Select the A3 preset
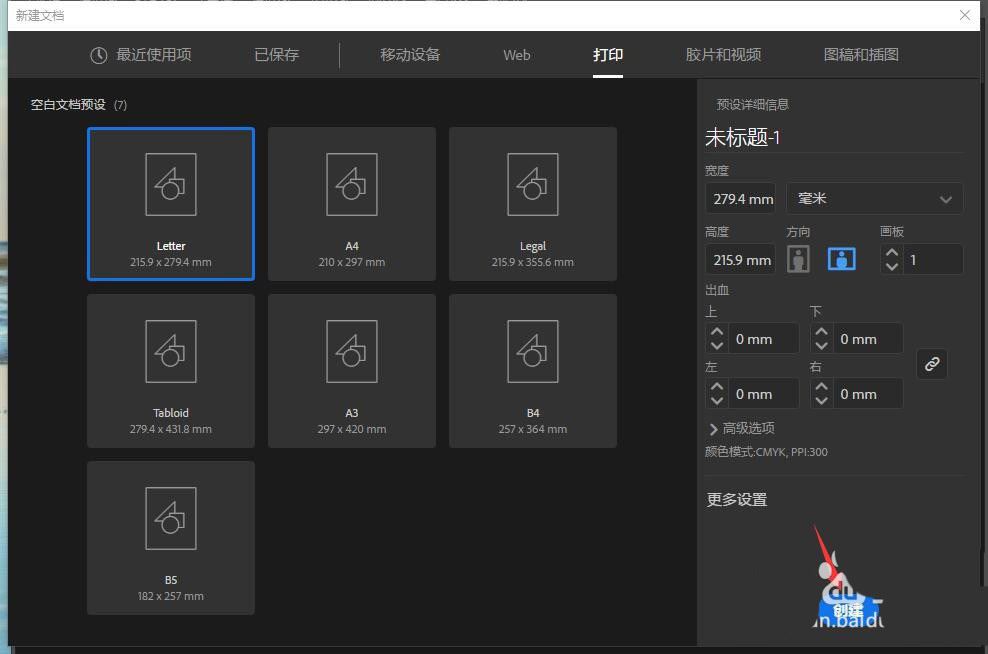The image size is (988, 654). pyautogui.click(x=351, y=352)
